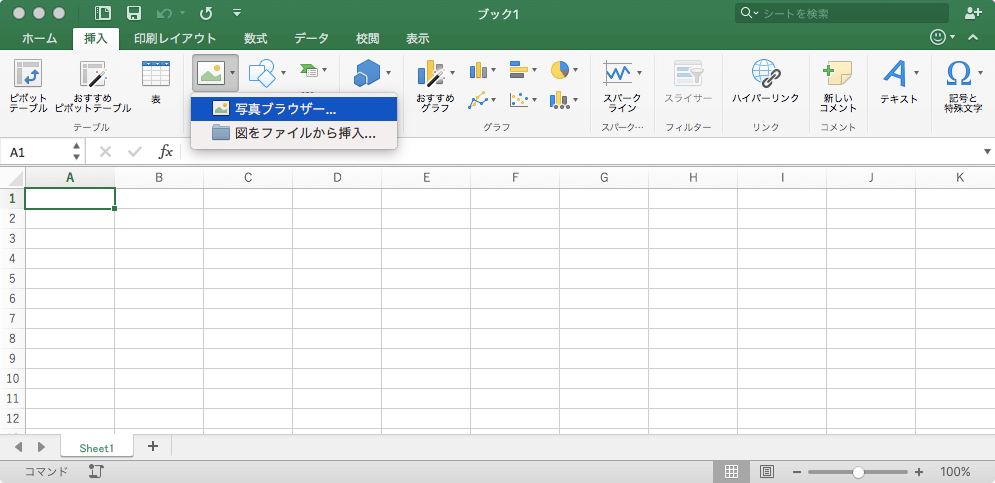995x483 pixels.
Task: Click the Share person-plus icon
Action: tap(973, 13)
